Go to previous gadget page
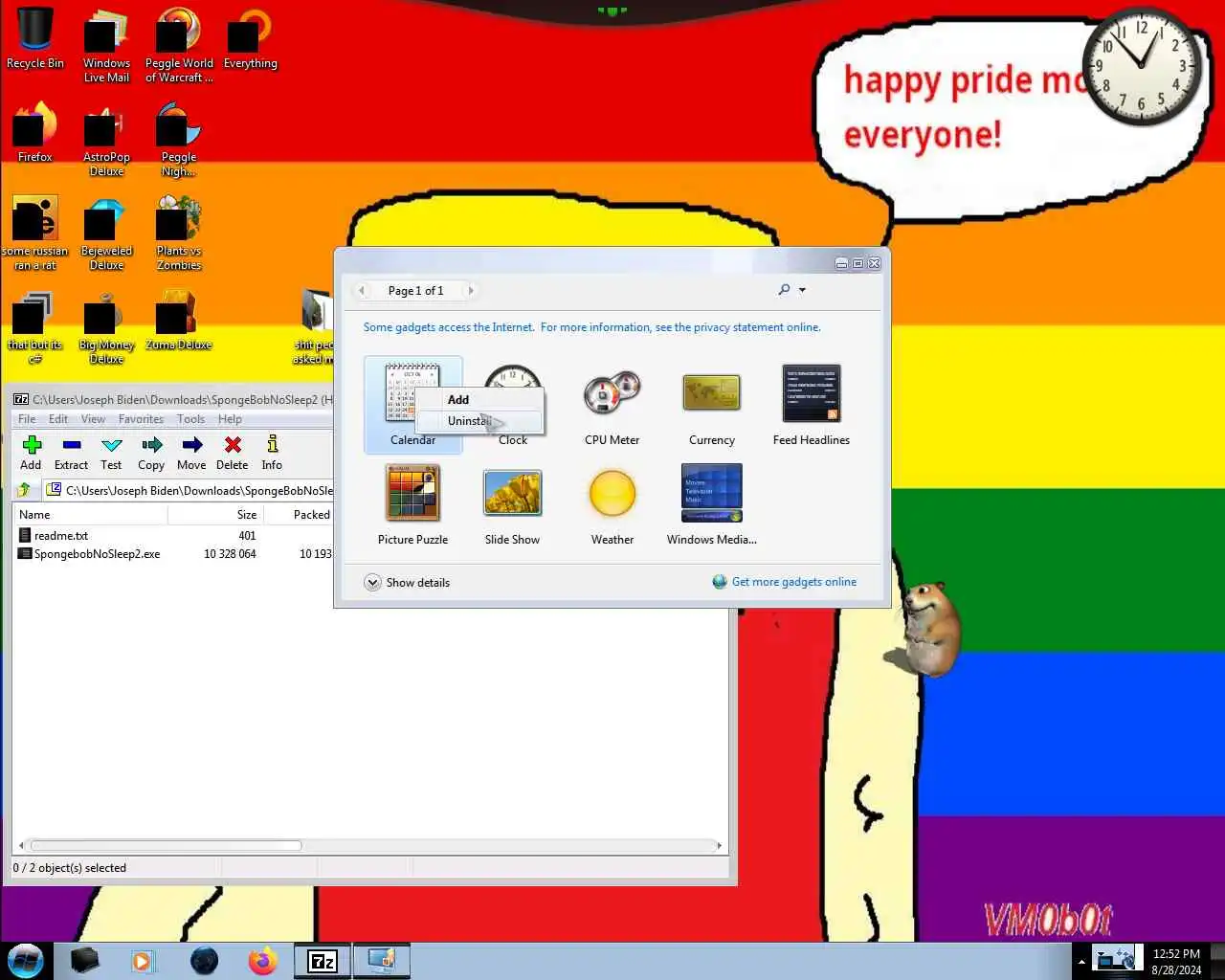1225x980 pixels. point(362,290)
